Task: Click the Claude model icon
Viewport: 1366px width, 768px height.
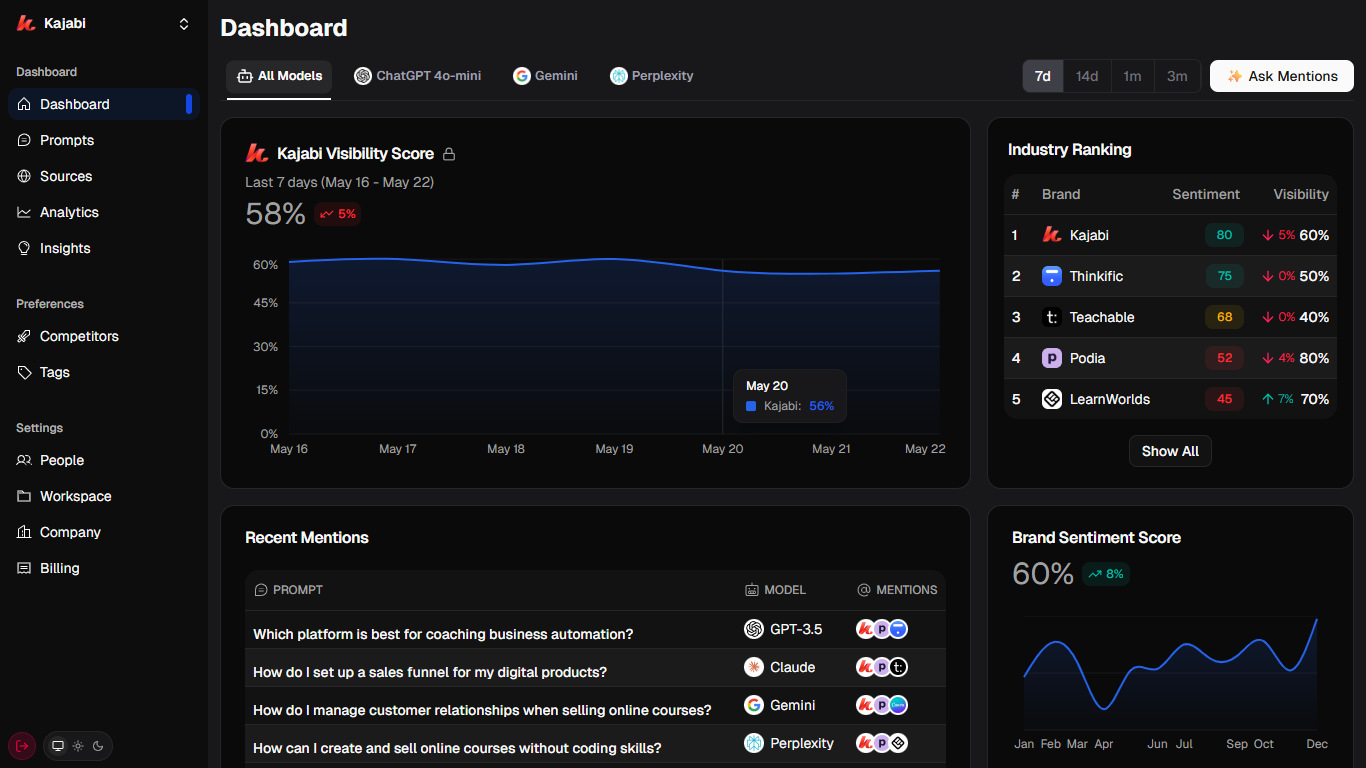Action: [x=754, y=667]
